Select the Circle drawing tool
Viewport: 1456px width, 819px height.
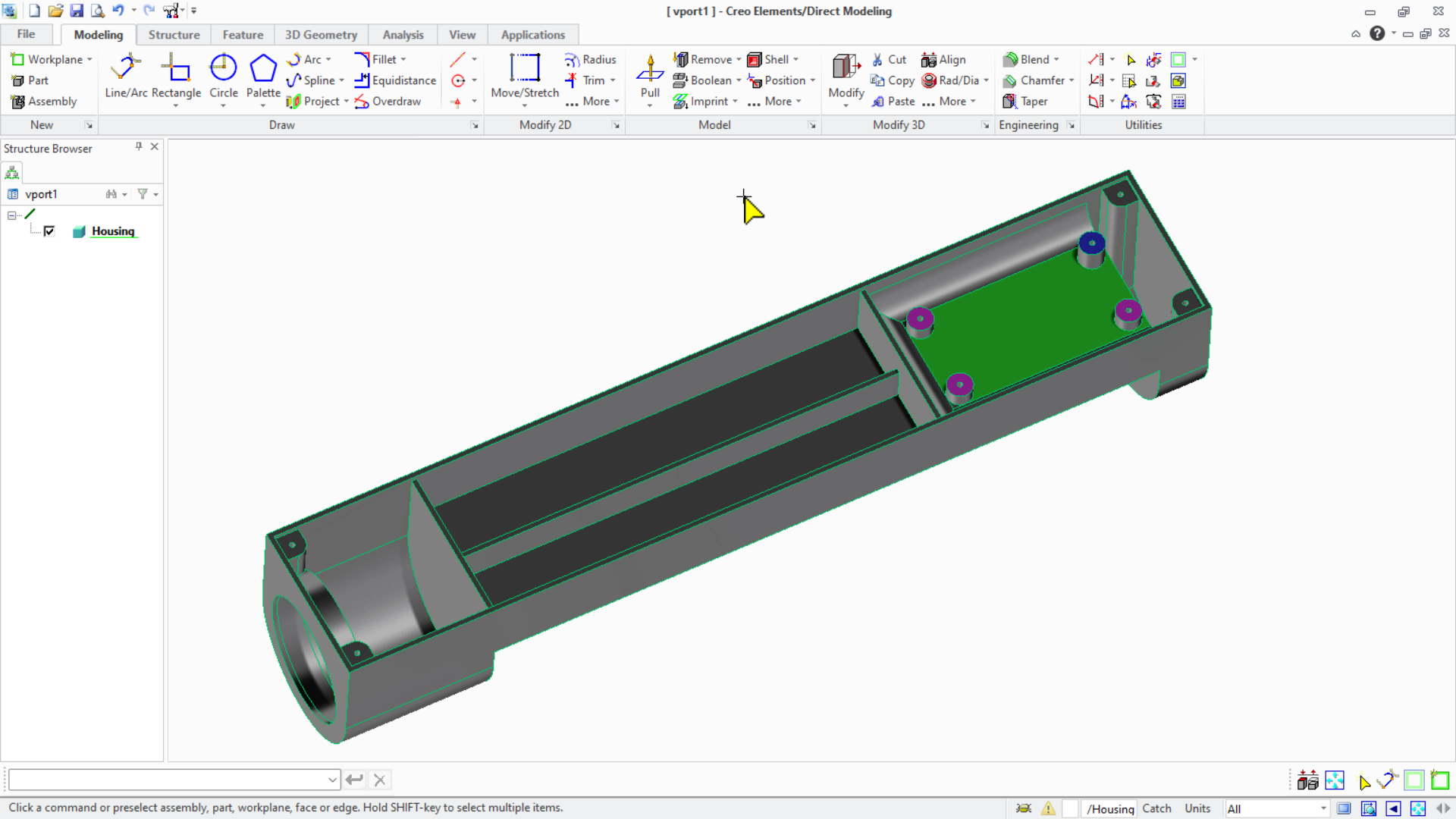click(x=223, y=76)
